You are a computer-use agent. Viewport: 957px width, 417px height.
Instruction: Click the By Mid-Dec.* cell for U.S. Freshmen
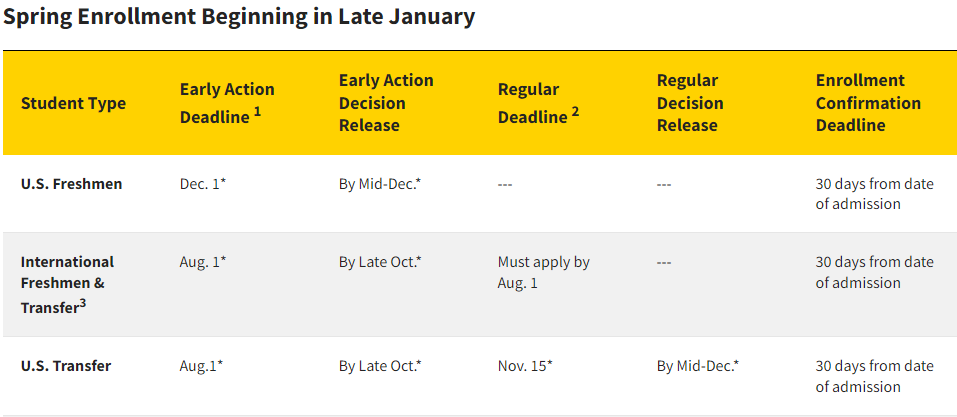[380, 184]
